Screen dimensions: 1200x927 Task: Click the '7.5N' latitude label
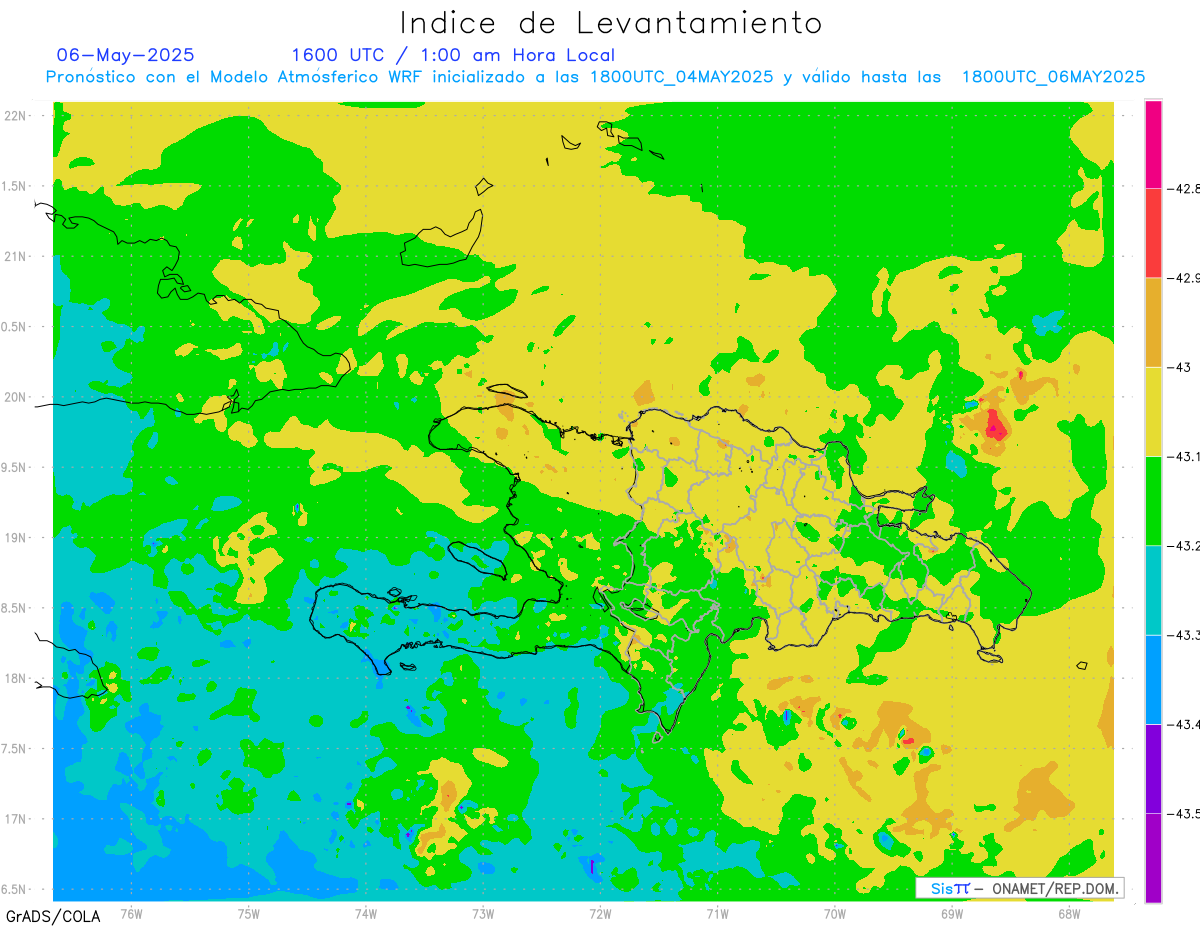click(x=15, y=749)
